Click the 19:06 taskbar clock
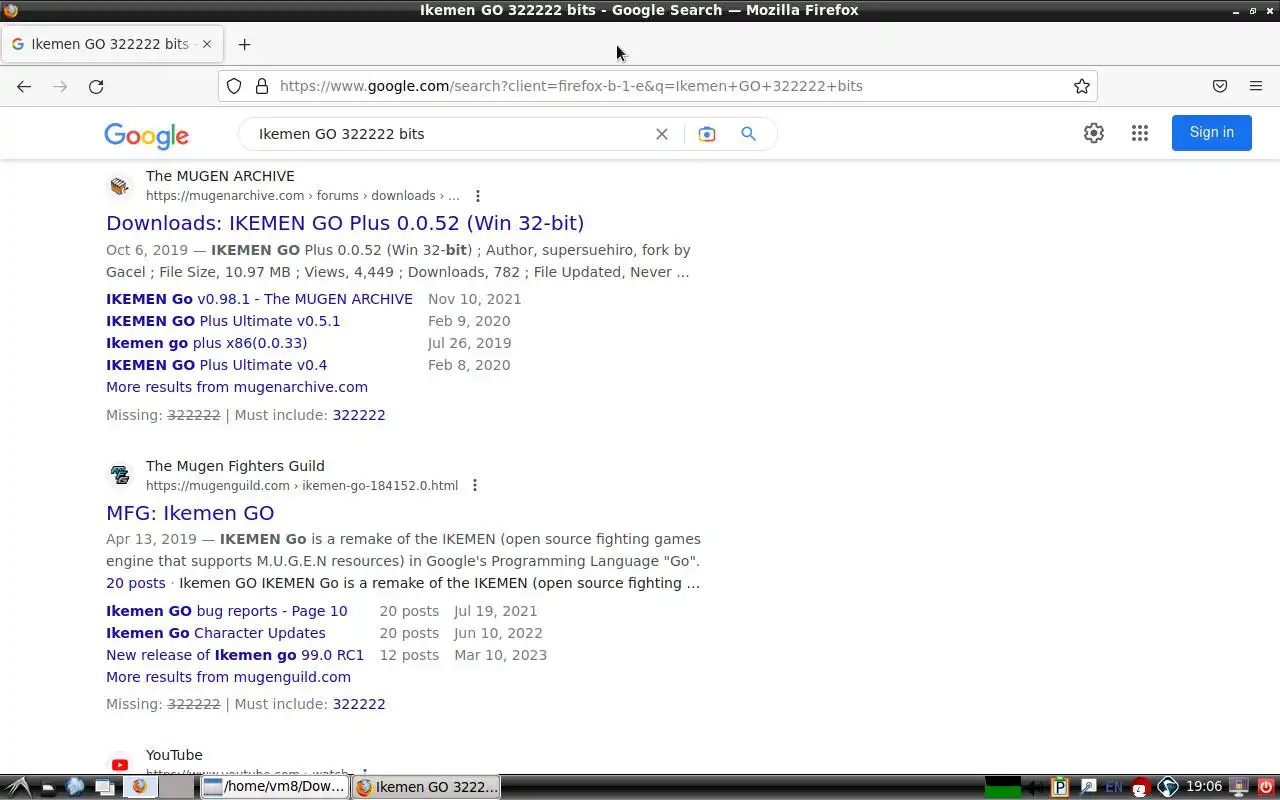The height and width of the screenshot is (800, 1280). pos(1204,787)
